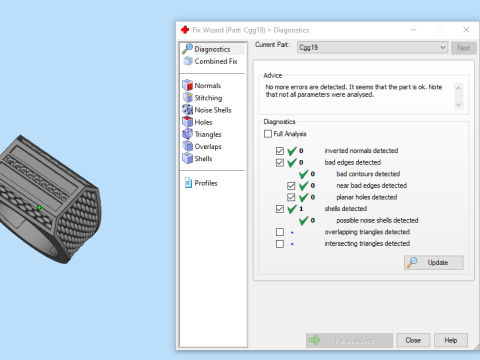
Task: Click green checkmark for inverted normals
Action: (x=292, y=151)
